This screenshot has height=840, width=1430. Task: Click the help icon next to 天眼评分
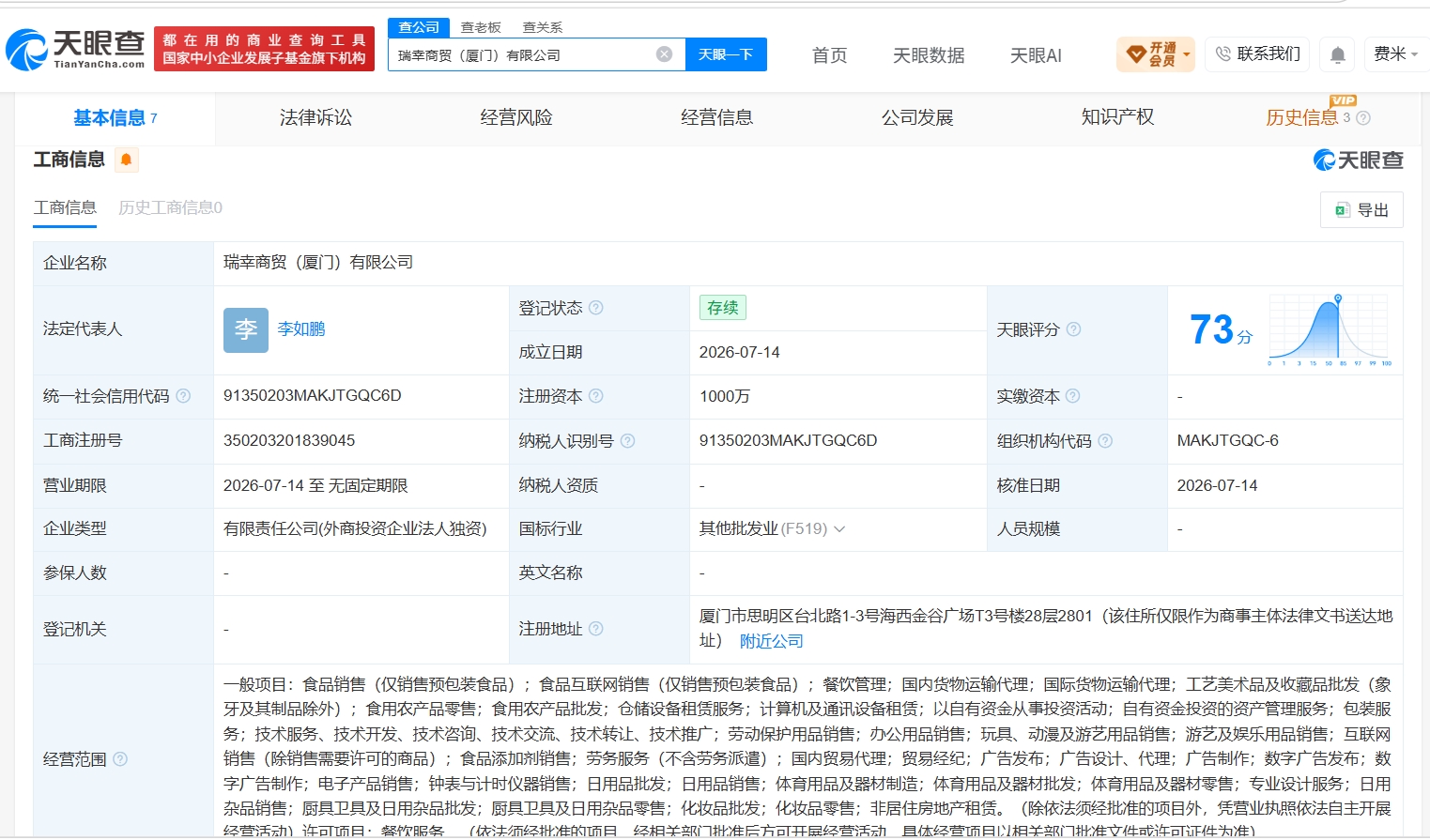pos(1073,329)
